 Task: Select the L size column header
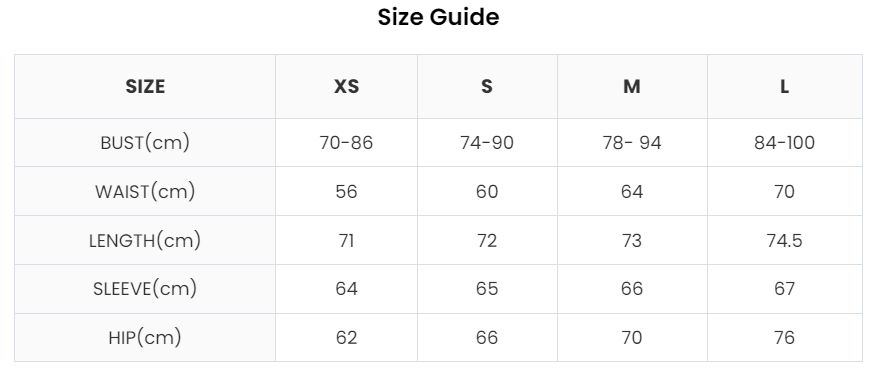(x=784, y=87)
